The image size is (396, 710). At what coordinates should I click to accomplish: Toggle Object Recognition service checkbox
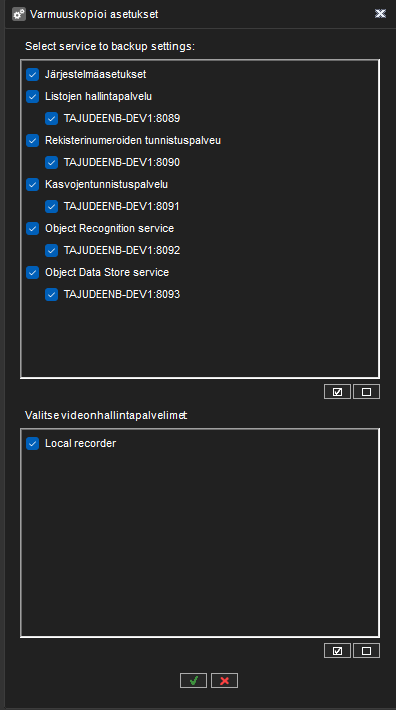click(33, 228)
